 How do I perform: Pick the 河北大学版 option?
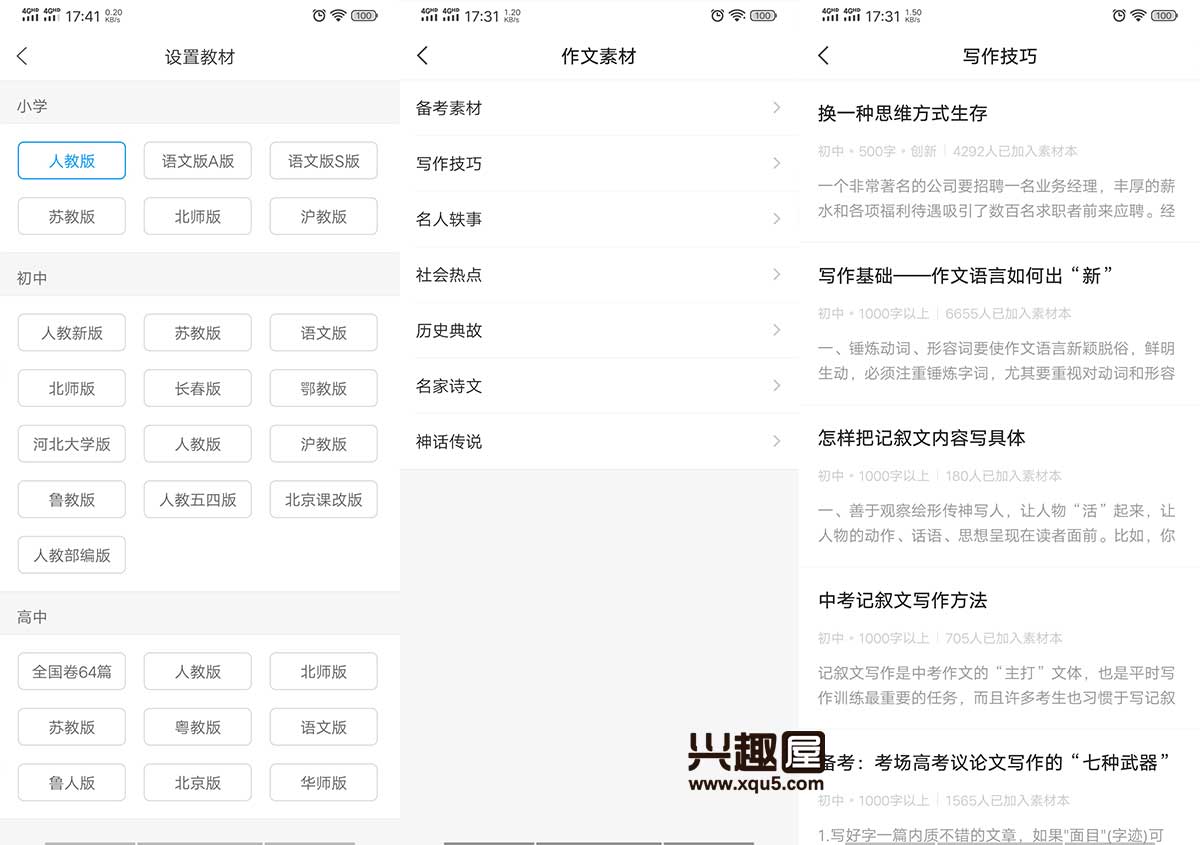tap(72, 444)
